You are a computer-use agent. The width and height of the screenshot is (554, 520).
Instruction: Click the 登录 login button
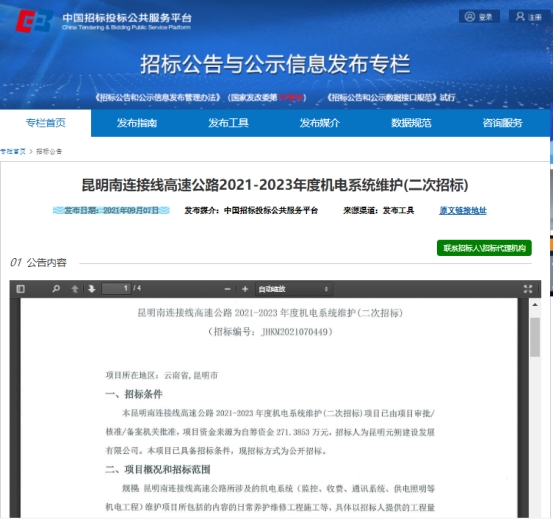479,17
